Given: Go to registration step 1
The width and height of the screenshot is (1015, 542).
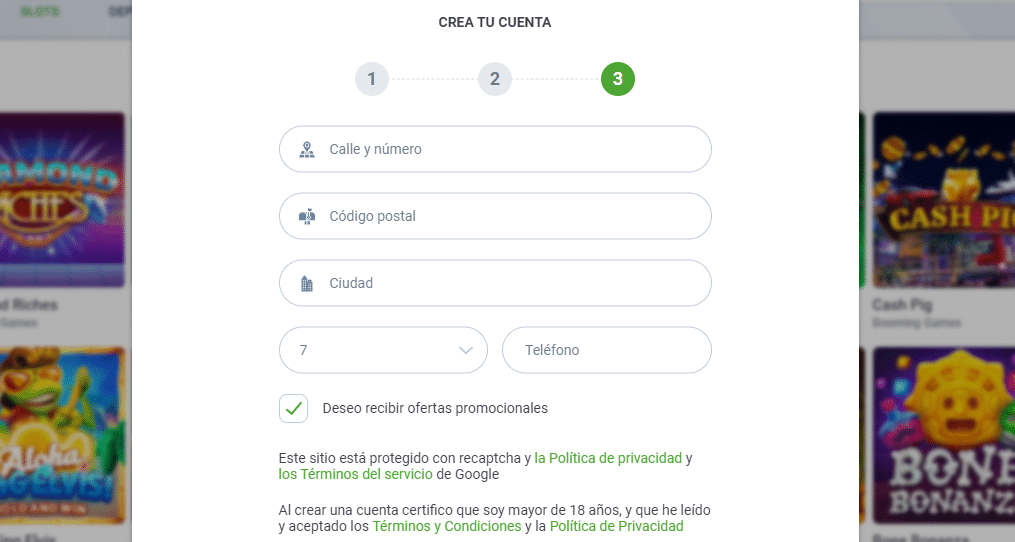Looking at the screenshot, I should pyautogui.click(x=371, y=79).
